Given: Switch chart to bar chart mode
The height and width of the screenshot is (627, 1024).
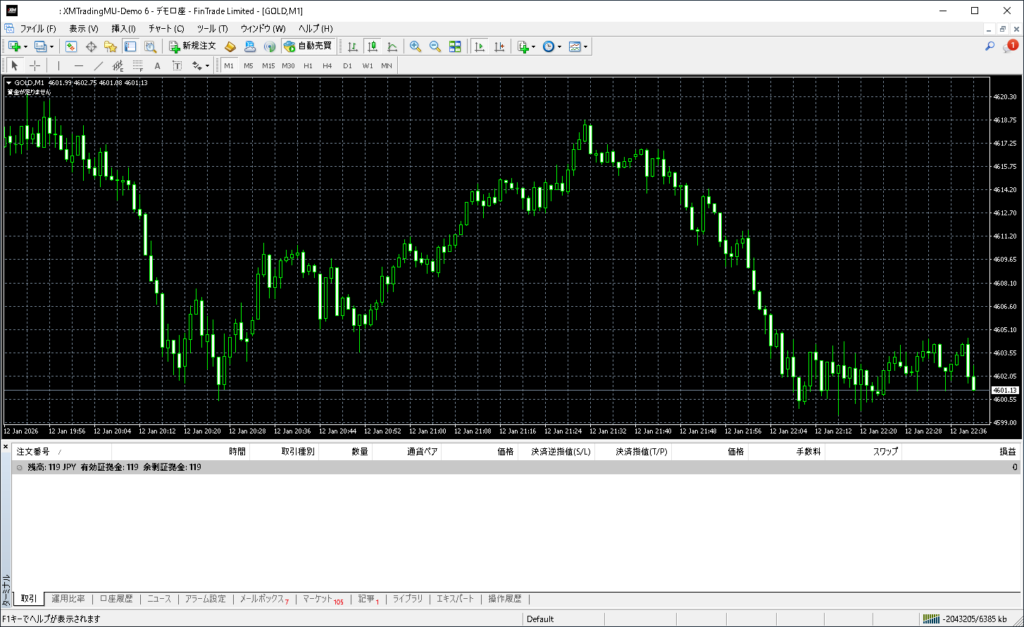Looking at the screenshot, I should tap(352, 46).
